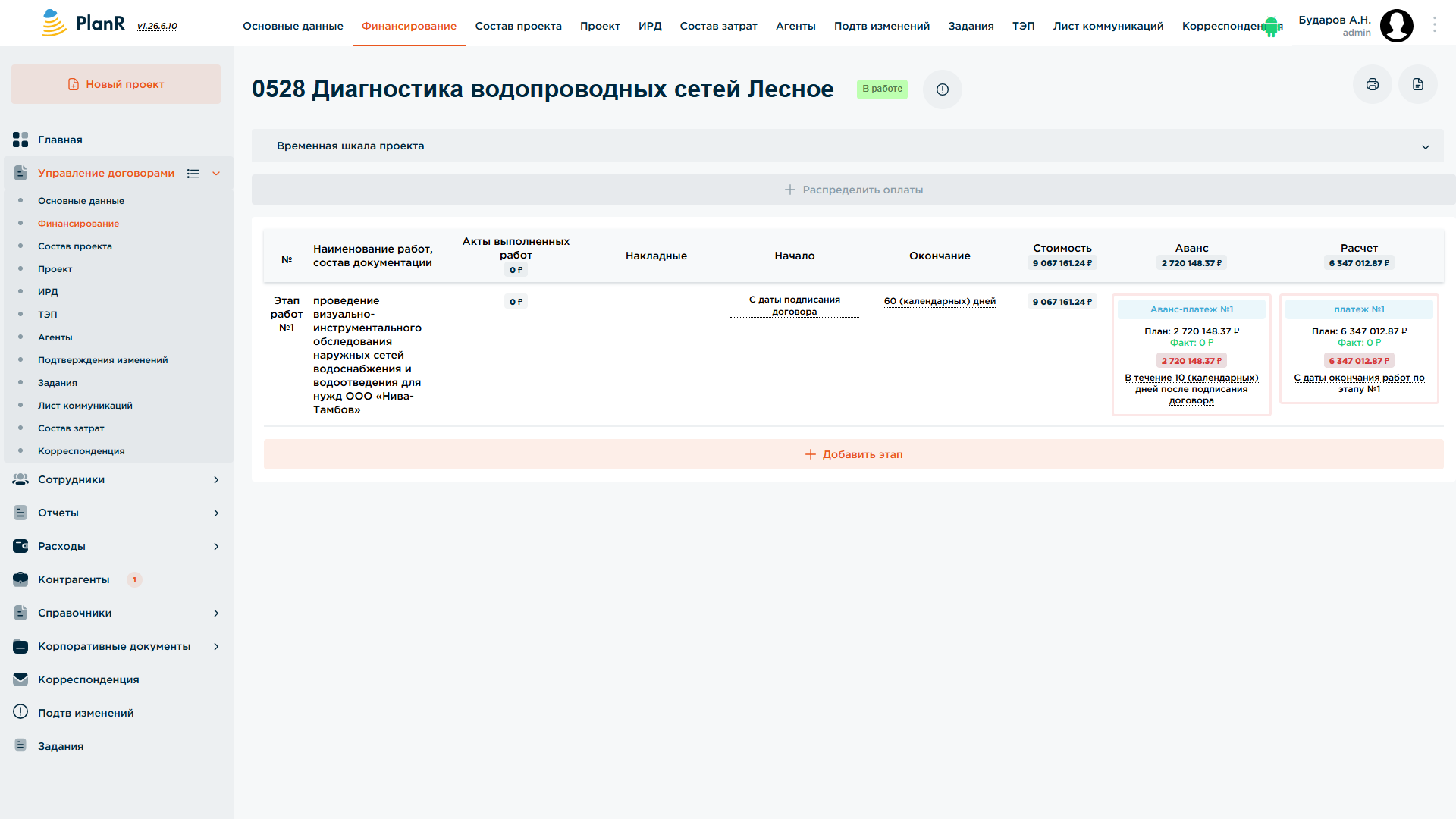
Task: Click the sidebar Задания list icon
Action: [20, 745]
